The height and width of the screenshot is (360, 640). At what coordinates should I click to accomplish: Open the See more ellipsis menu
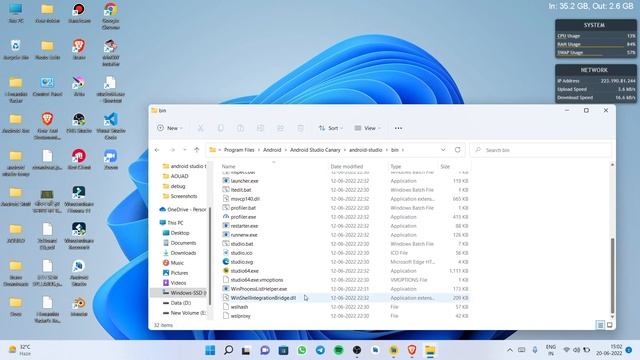click(x=398, y=128)
